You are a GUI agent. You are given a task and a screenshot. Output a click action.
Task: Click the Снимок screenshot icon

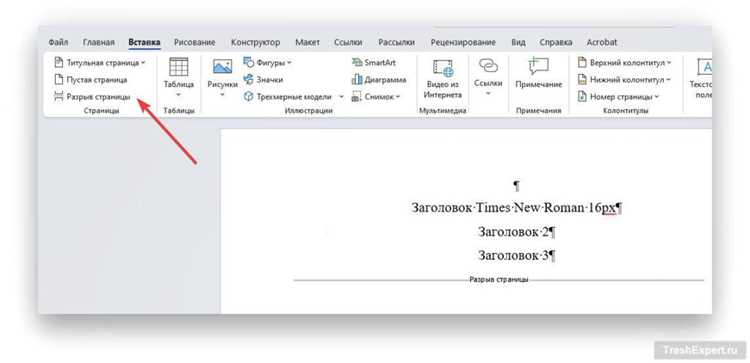(356, 97)
